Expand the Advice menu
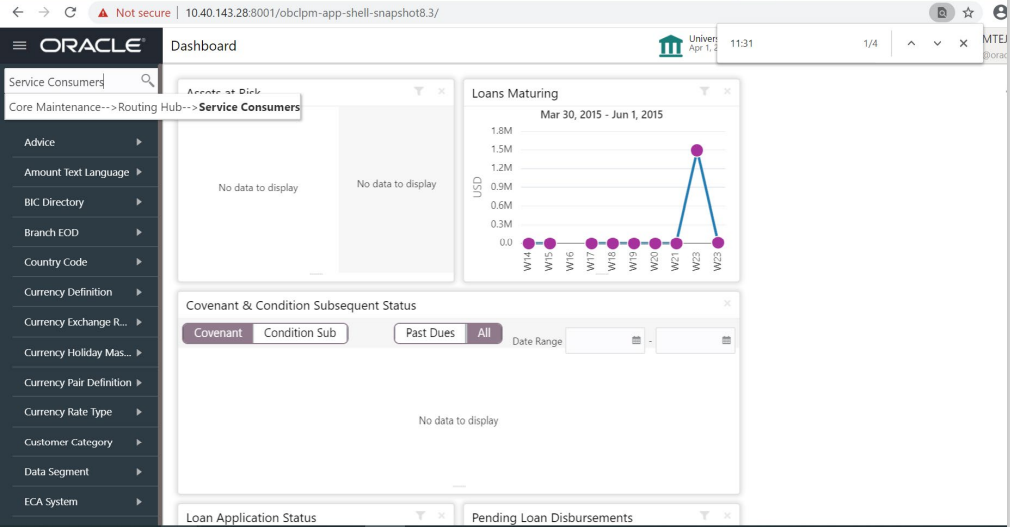Screen dimensions: 1010x527 click(x=84, y=142)
